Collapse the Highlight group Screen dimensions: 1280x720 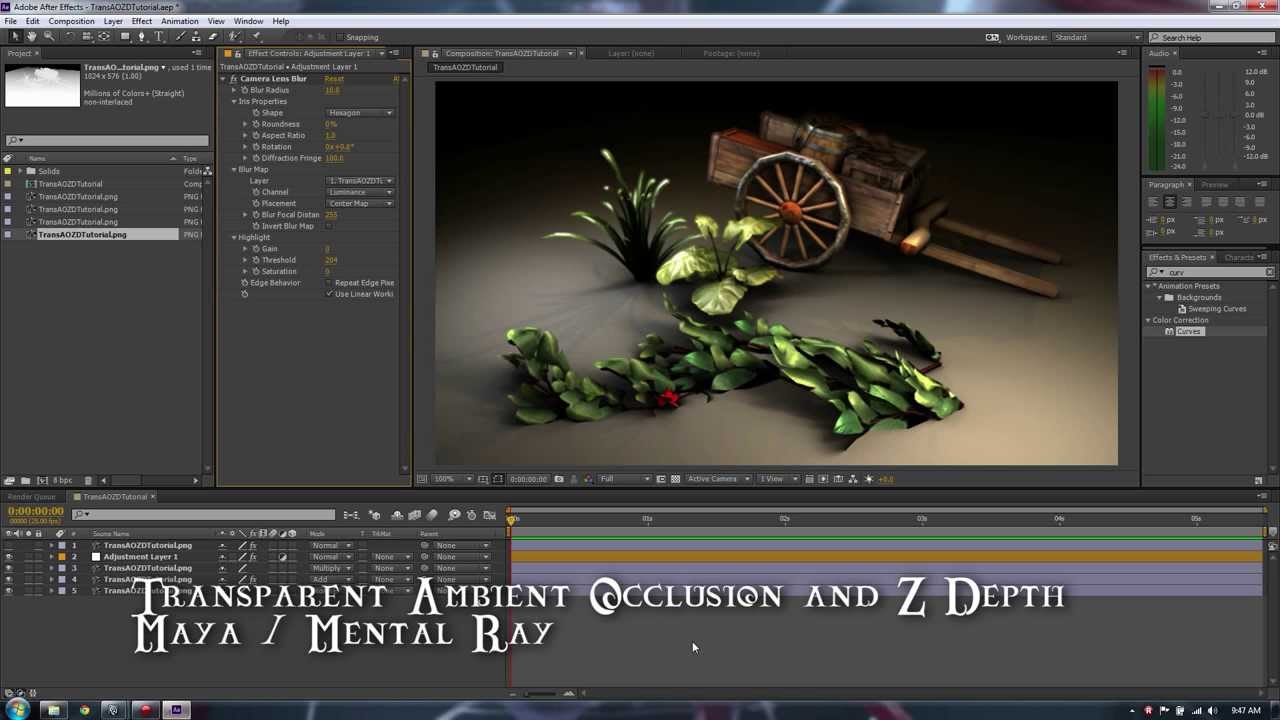(234, 237)
